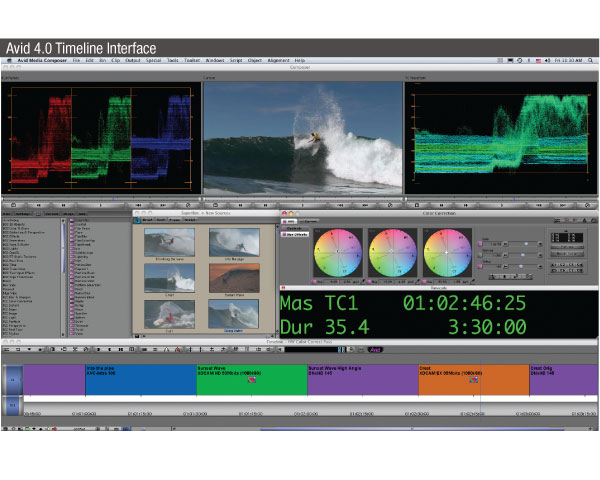Click the Match Color button
Image resolution: width=600 pixels, height=480 pixels.
[x=567, y=253]
